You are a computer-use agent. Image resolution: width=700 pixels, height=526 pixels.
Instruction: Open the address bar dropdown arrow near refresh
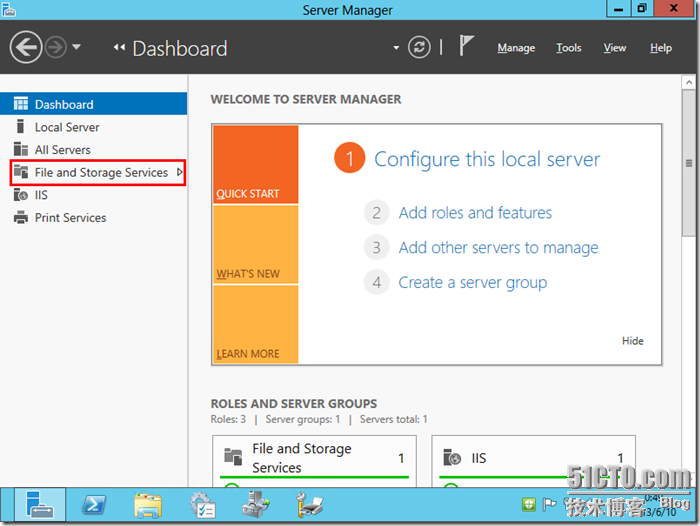[x=396, y=47]
